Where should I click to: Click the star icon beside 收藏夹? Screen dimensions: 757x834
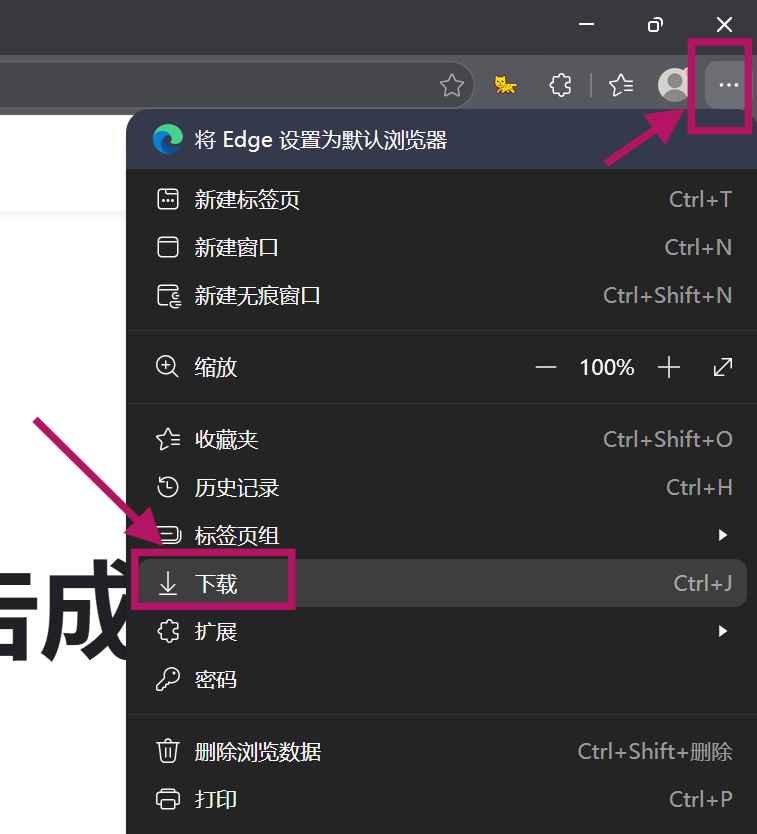(168, 439)
